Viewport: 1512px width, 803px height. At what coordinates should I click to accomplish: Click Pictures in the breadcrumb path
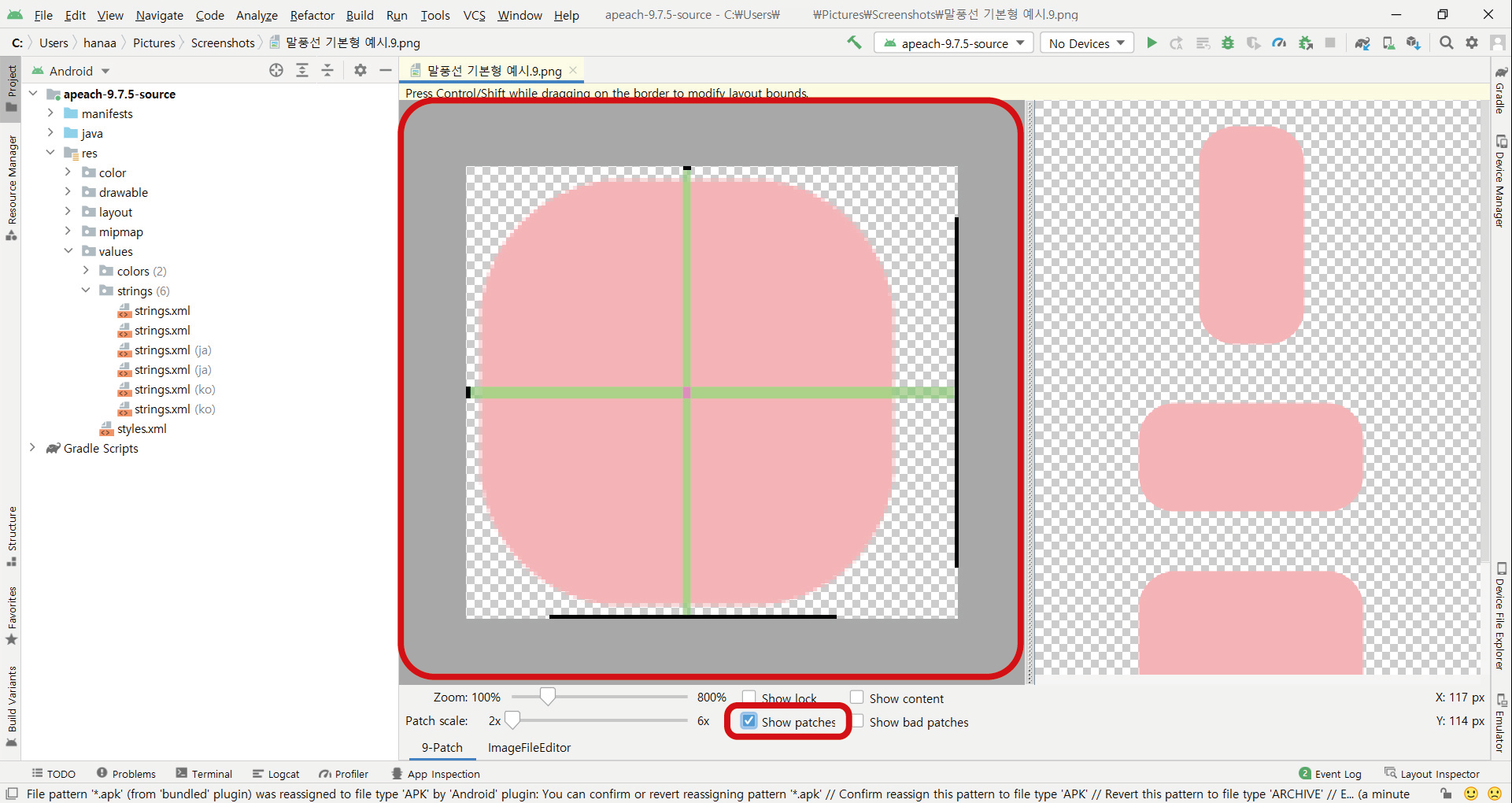153,43
